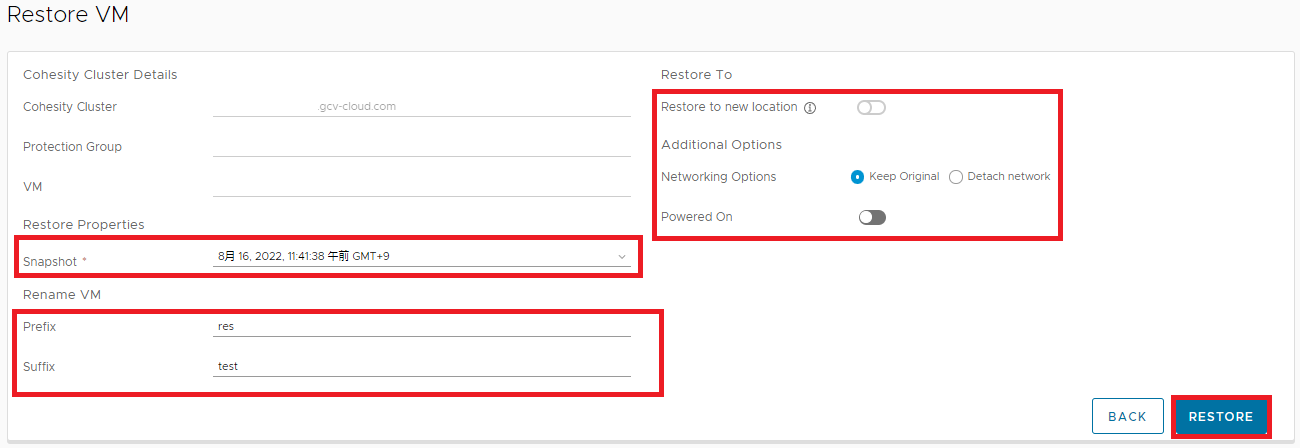Click the Powered On label text
Screen dimensions: 1300x448
(x=697, y=217)
